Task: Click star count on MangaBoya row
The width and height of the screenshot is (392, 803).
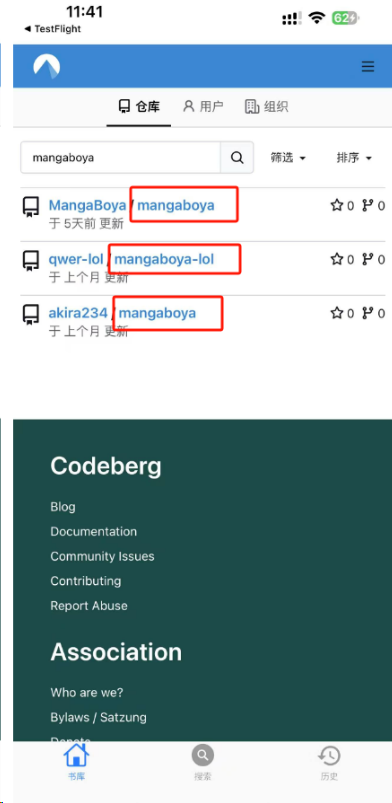Action: pos(342,206)
